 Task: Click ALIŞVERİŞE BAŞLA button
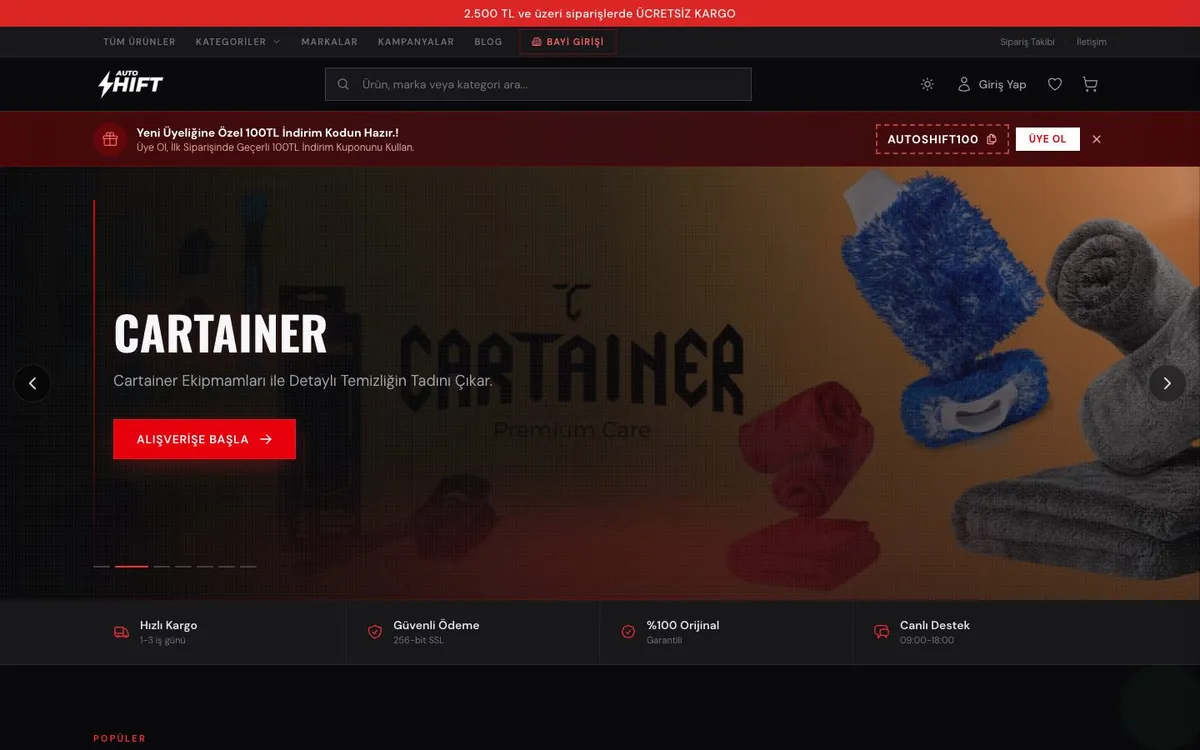[x=204, y=439]
